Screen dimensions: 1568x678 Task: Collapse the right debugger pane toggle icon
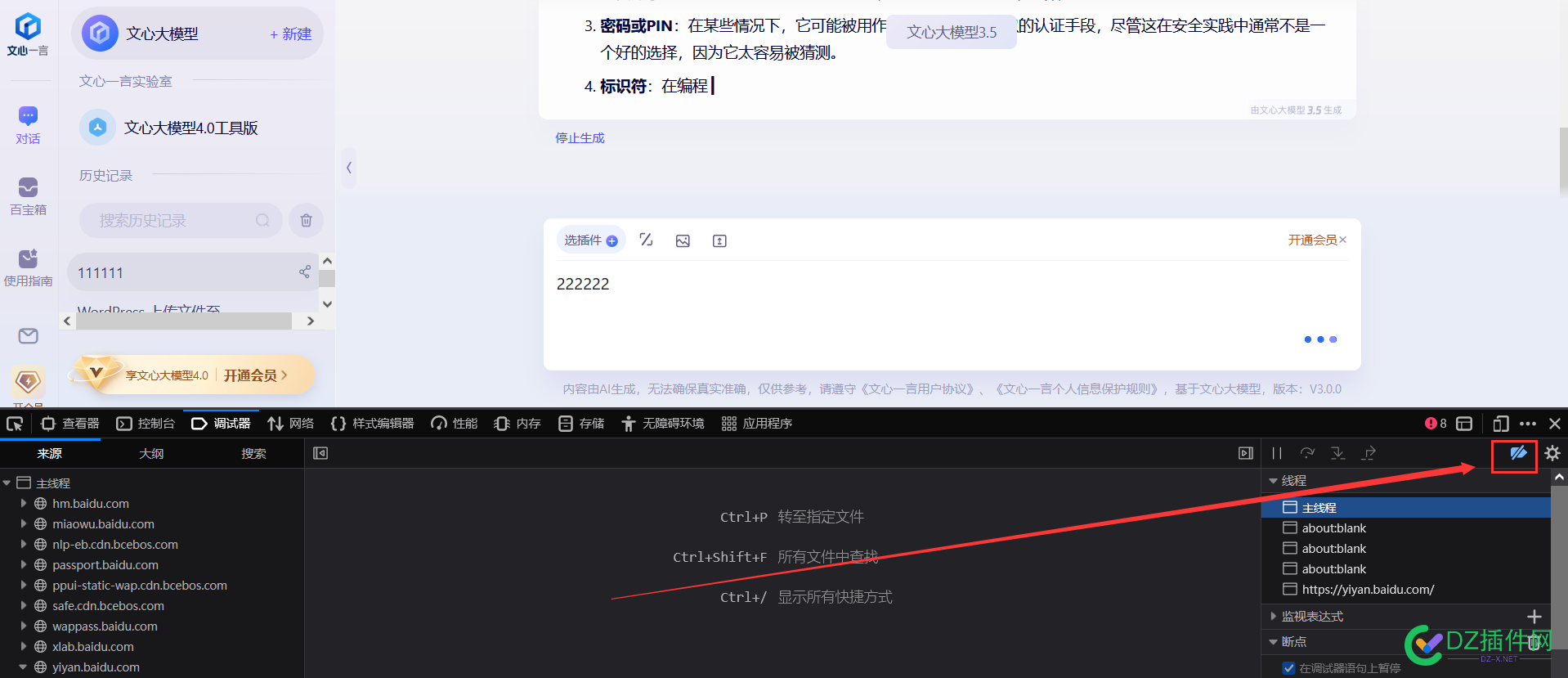coord(1246,453)
